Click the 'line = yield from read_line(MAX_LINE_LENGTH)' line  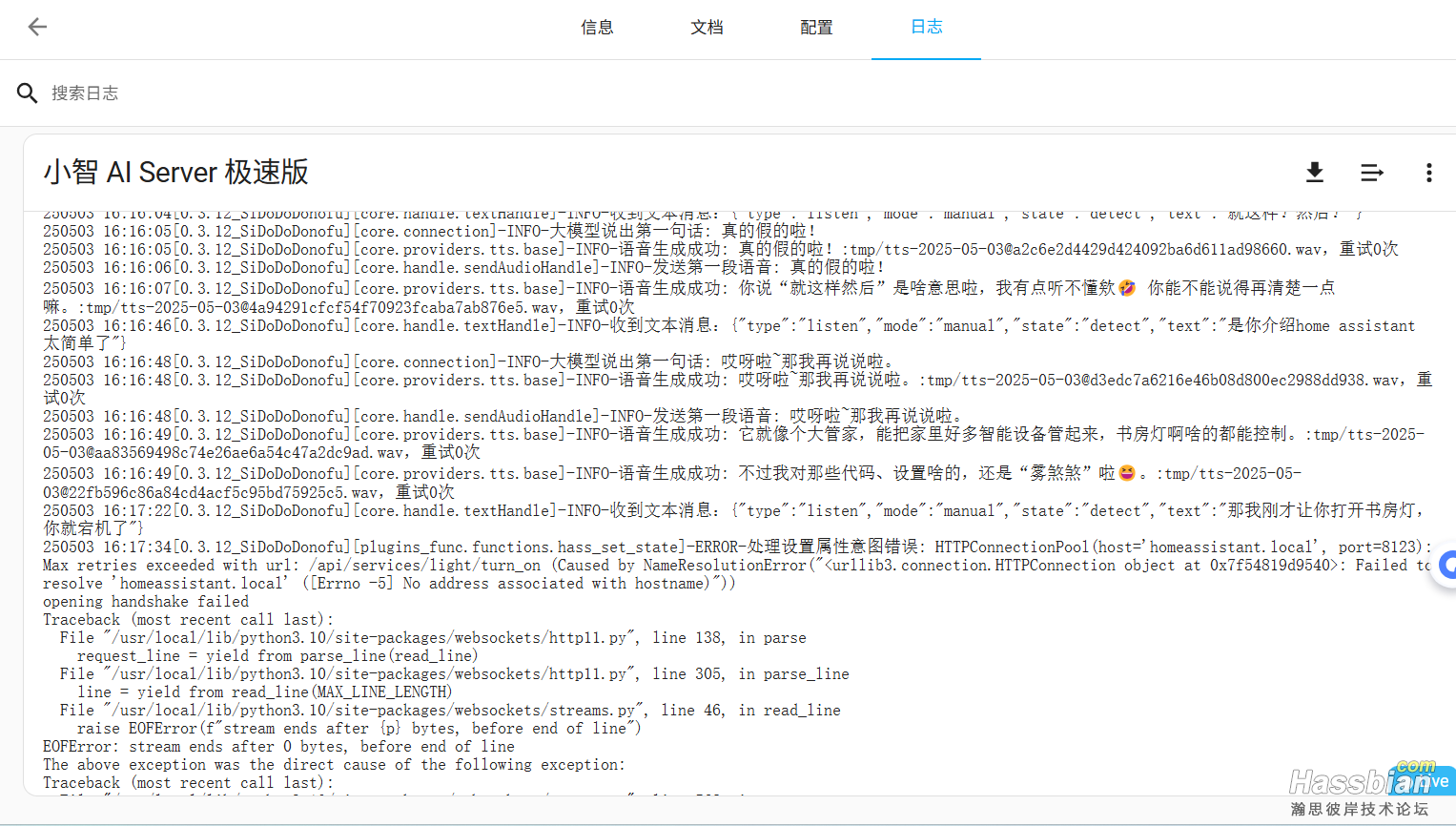(265, 692)
